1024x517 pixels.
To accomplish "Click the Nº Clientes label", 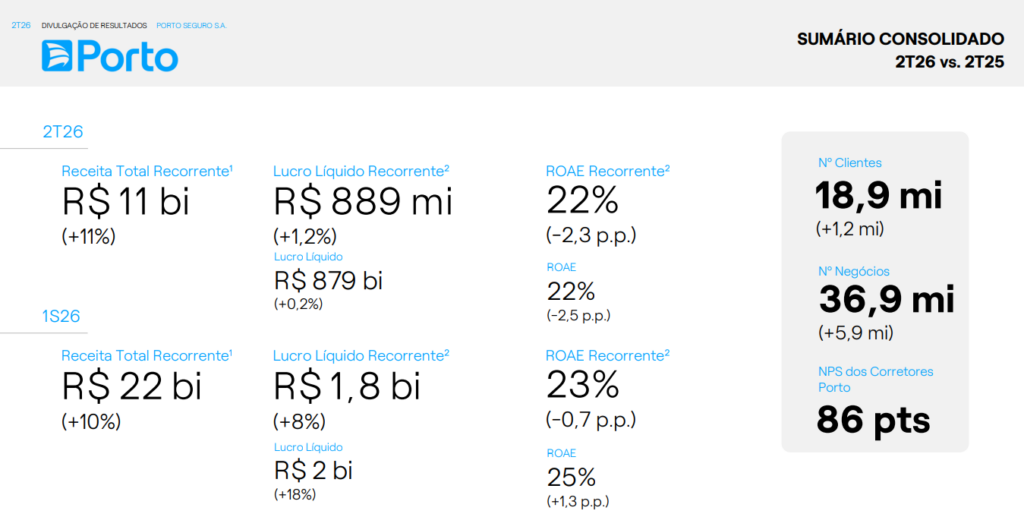I will 850,163.
